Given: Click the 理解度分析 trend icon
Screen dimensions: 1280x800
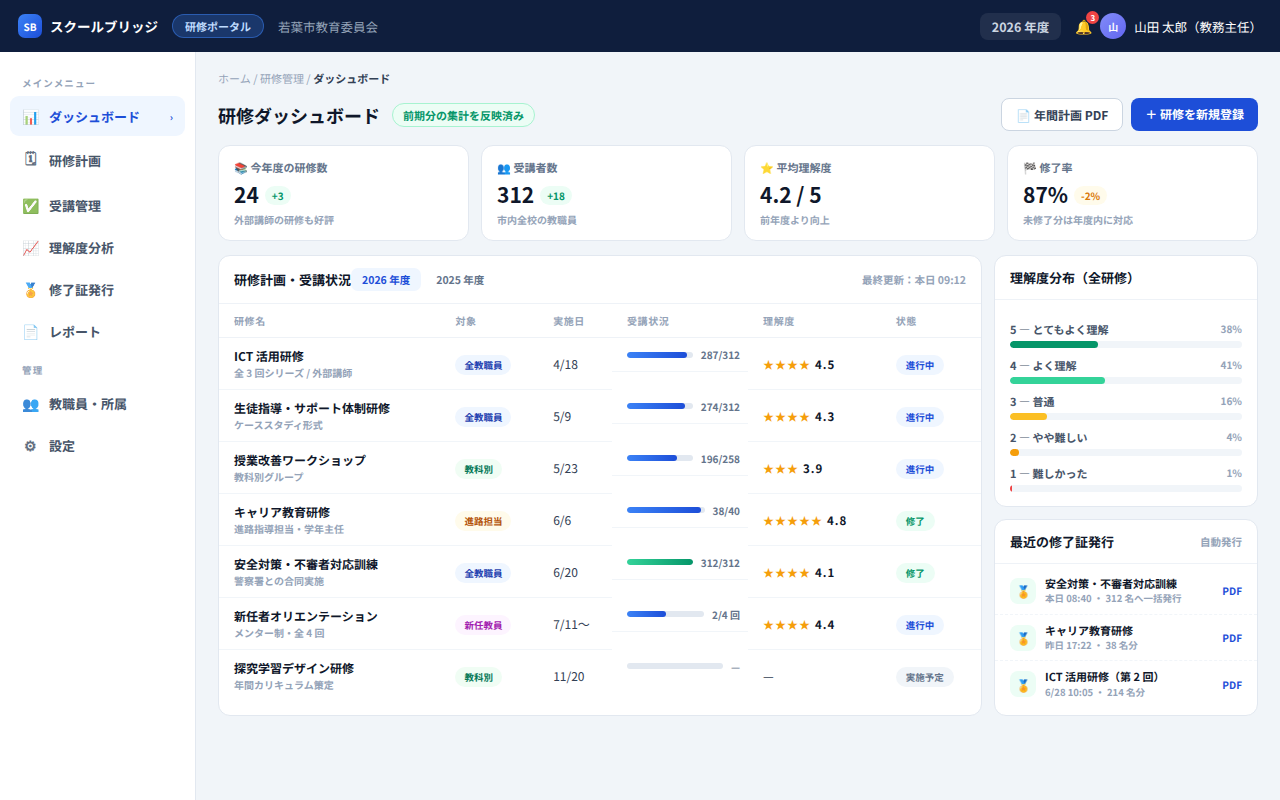Looking at the screenshot, I should pyautogui.click(x=31, y=248).
